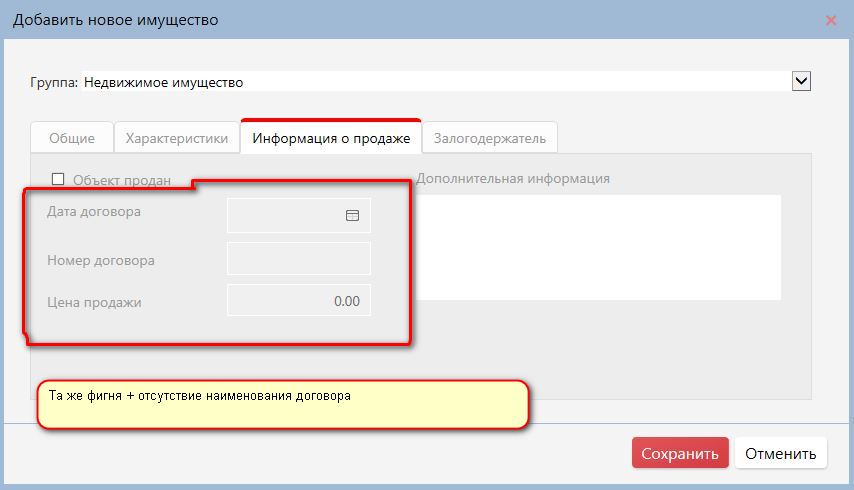
Task: Select the Цена продажи amount field
Action: point(299,301)
